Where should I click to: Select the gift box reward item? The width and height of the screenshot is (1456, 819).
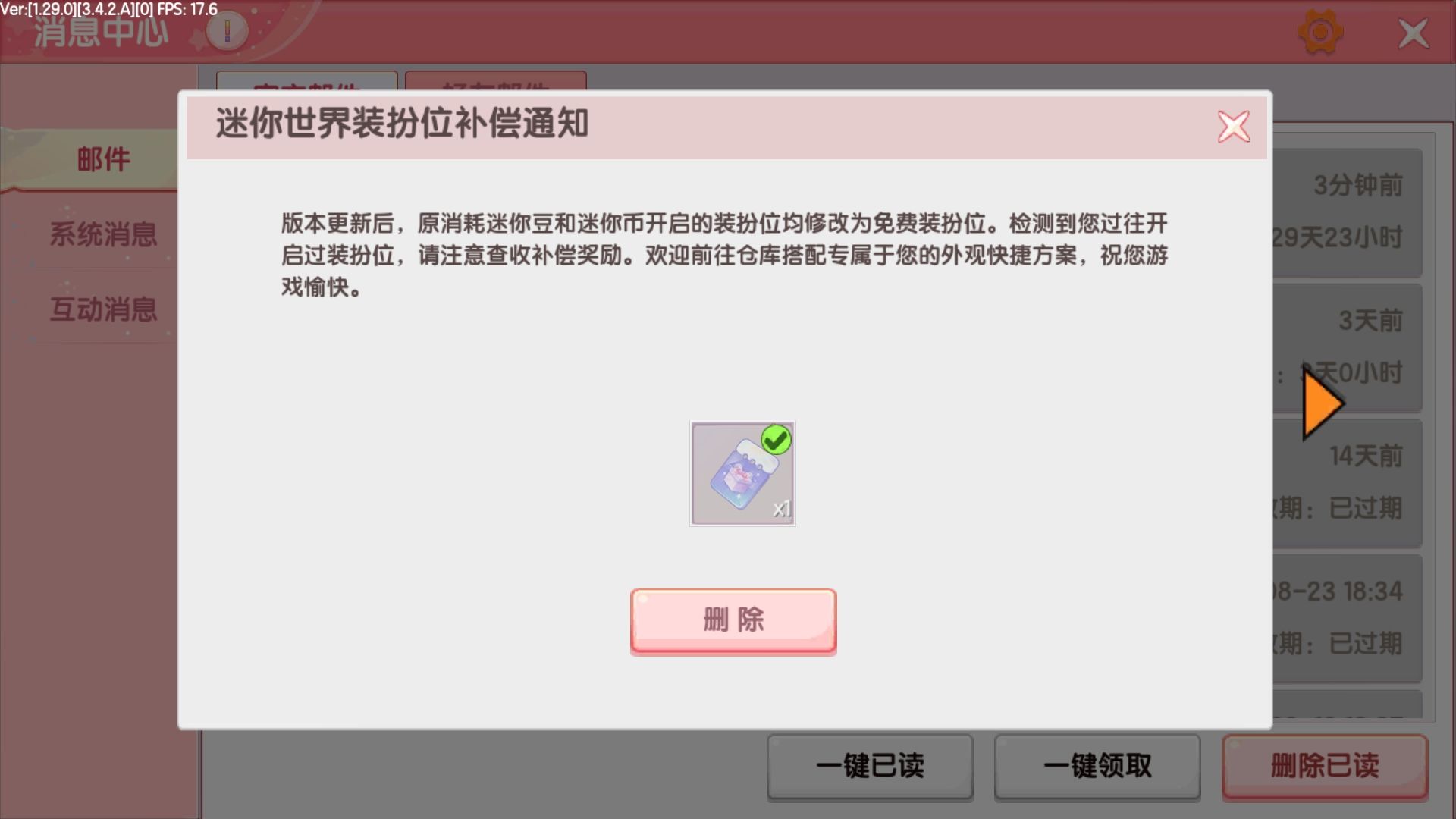coord(742,473)
